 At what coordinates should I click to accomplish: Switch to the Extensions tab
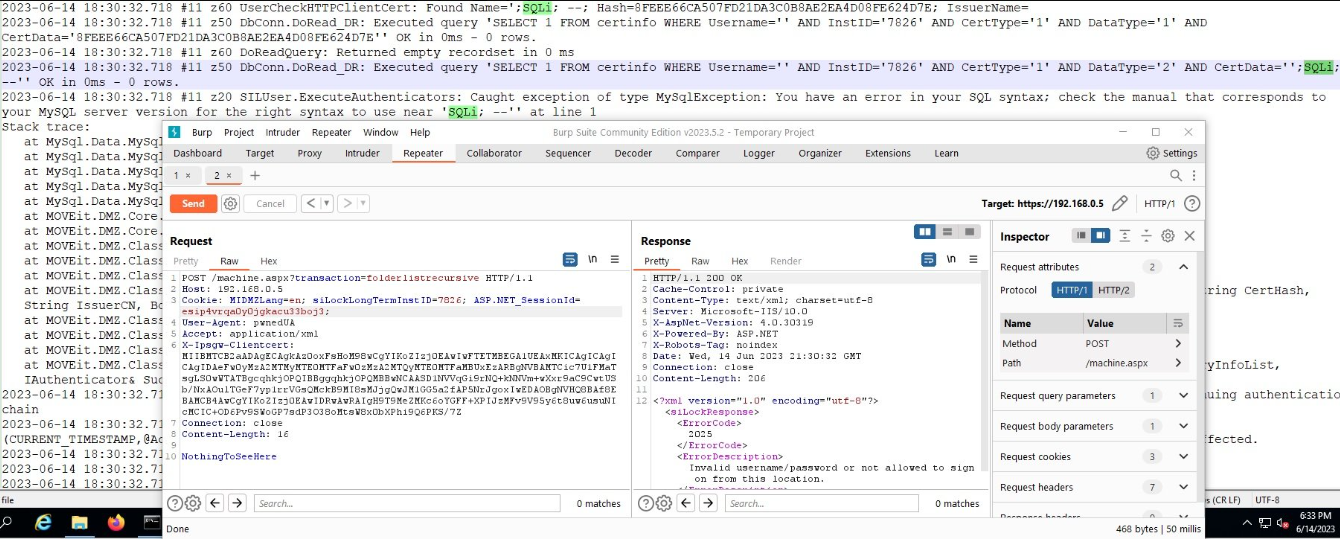point(888,153)
